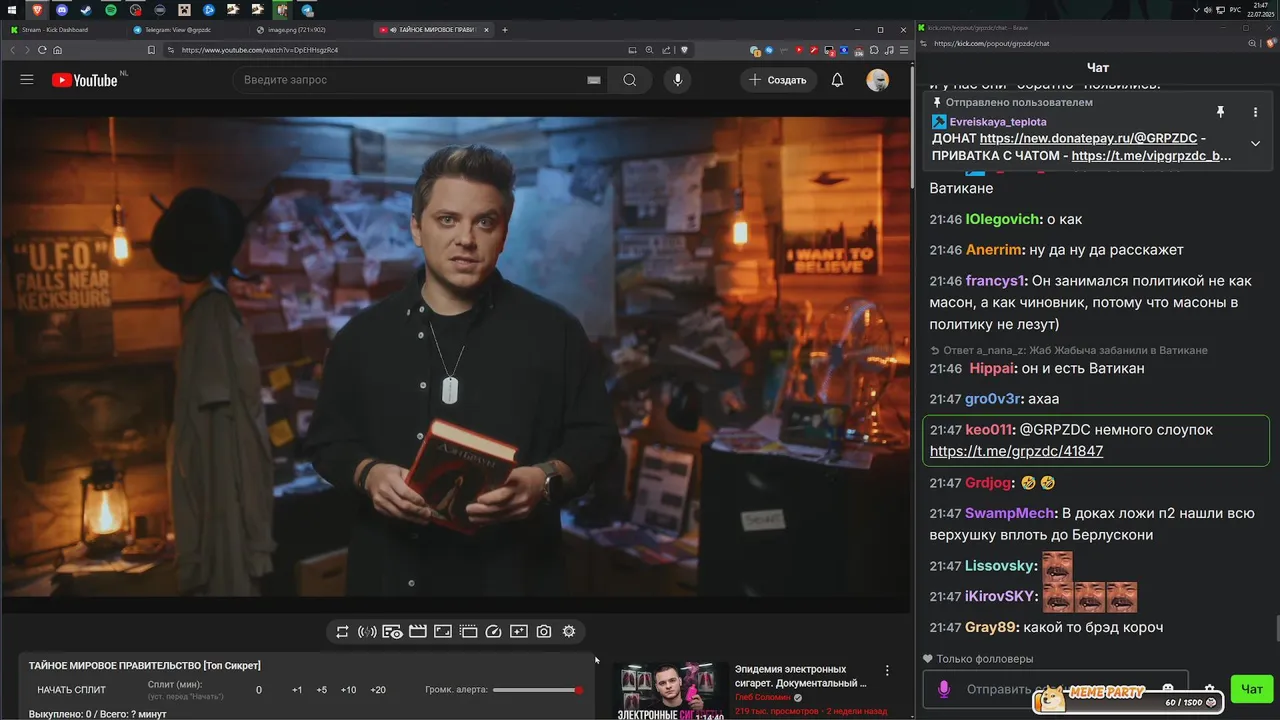
Task: Open the player toolbar gear settings
Action: pos(569,631)
